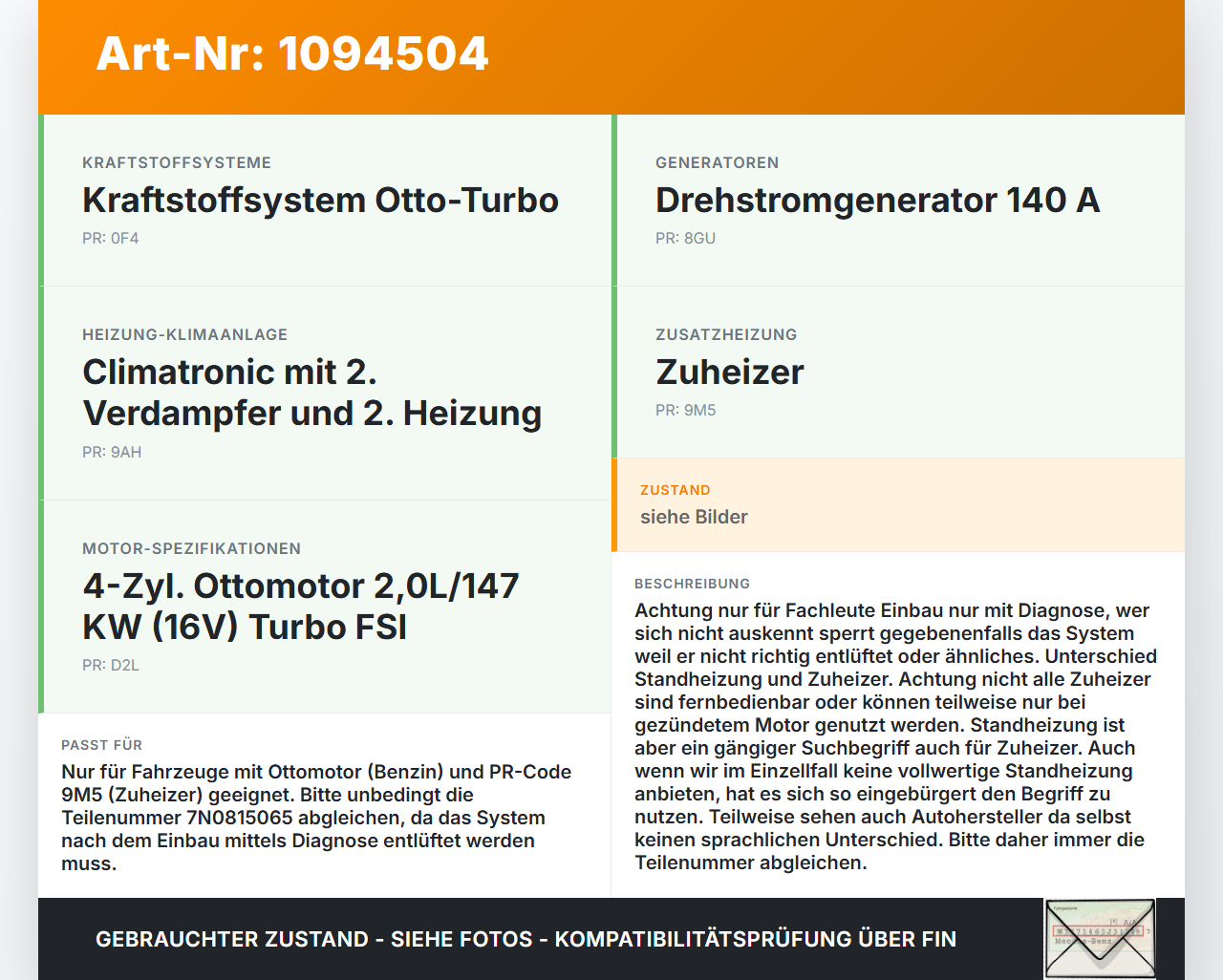Click the "Kraftstoffsystem Otto-Turbo" heading
The width and height of the screenshot is (1223, 980).
point(320,200)
